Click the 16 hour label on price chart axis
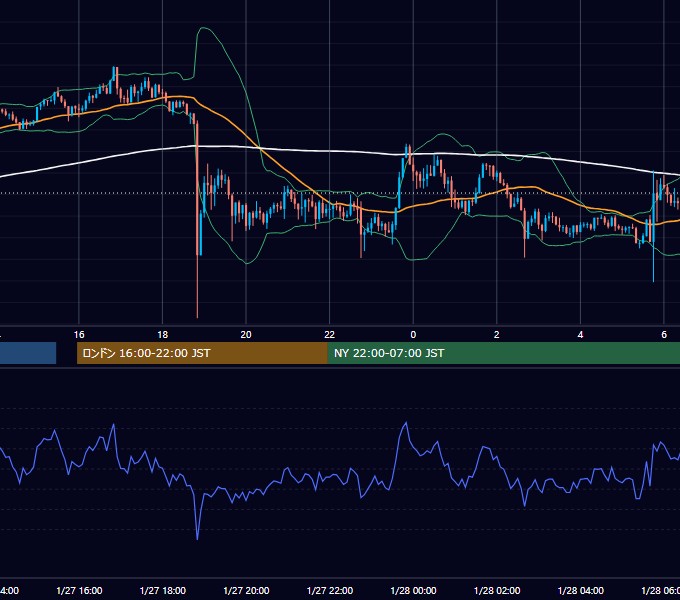The width and height of the screenshot is (680, 600). tap(79, 335)
